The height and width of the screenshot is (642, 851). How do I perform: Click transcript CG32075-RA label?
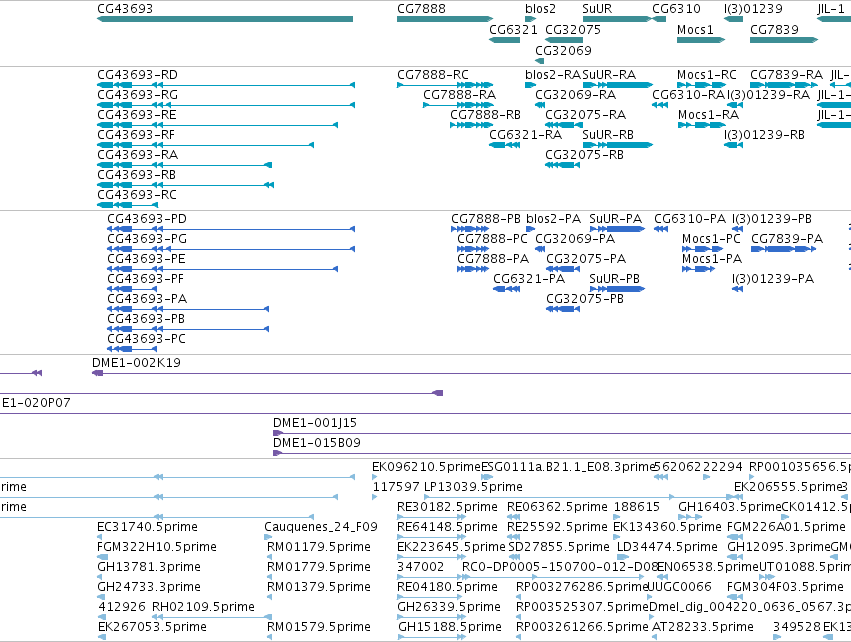tap(586, 115)
